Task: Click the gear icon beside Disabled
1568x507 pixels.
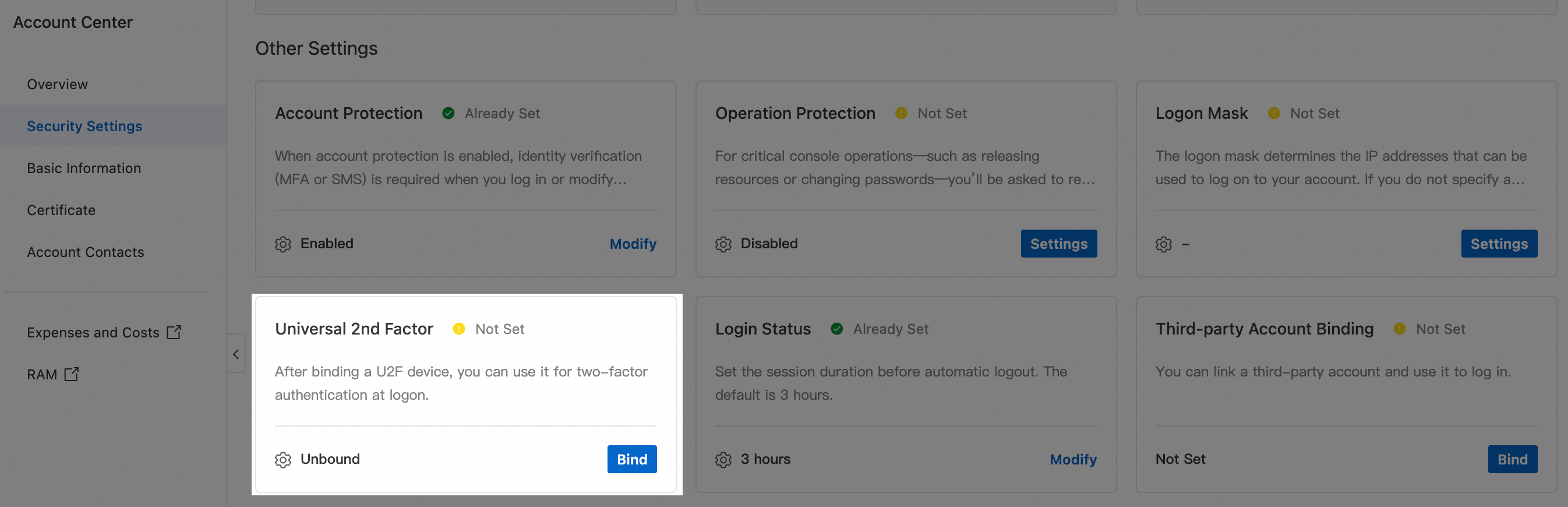Action: point(722,244)
